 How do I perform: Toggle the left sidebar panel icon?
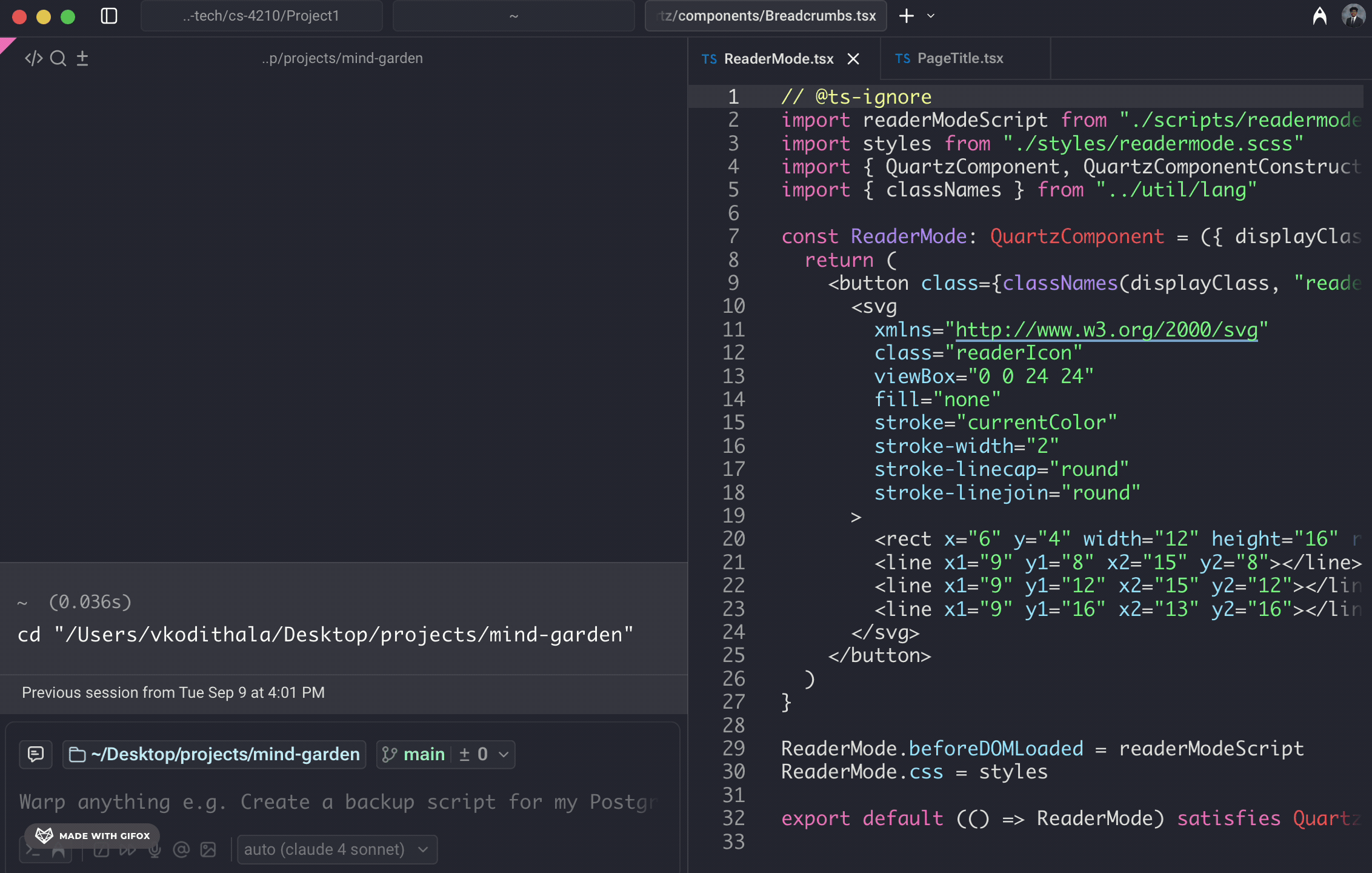coord(109,16)
